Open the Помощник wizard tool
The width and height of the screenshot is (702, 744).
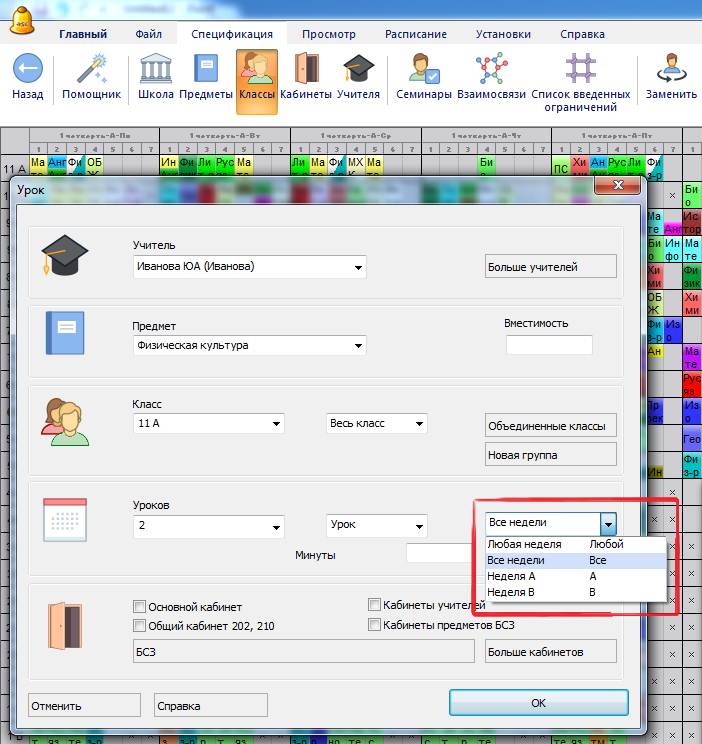[92, 70]
